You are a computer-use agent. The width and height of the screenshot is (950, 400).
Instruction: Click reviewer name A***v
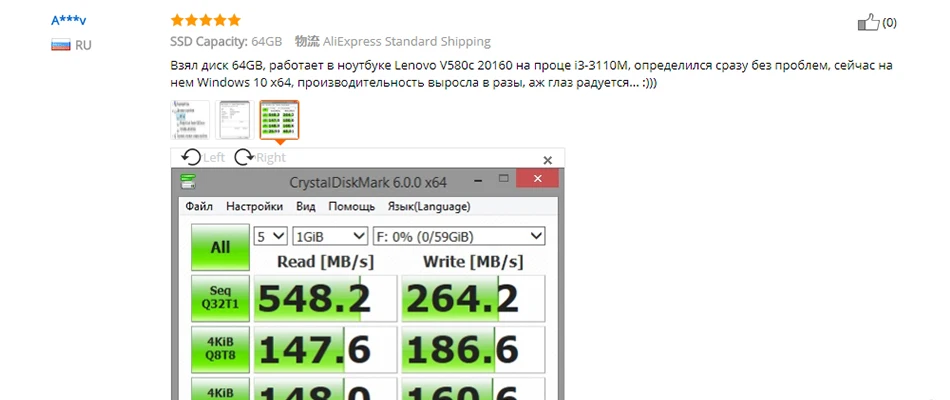(68, 20)
